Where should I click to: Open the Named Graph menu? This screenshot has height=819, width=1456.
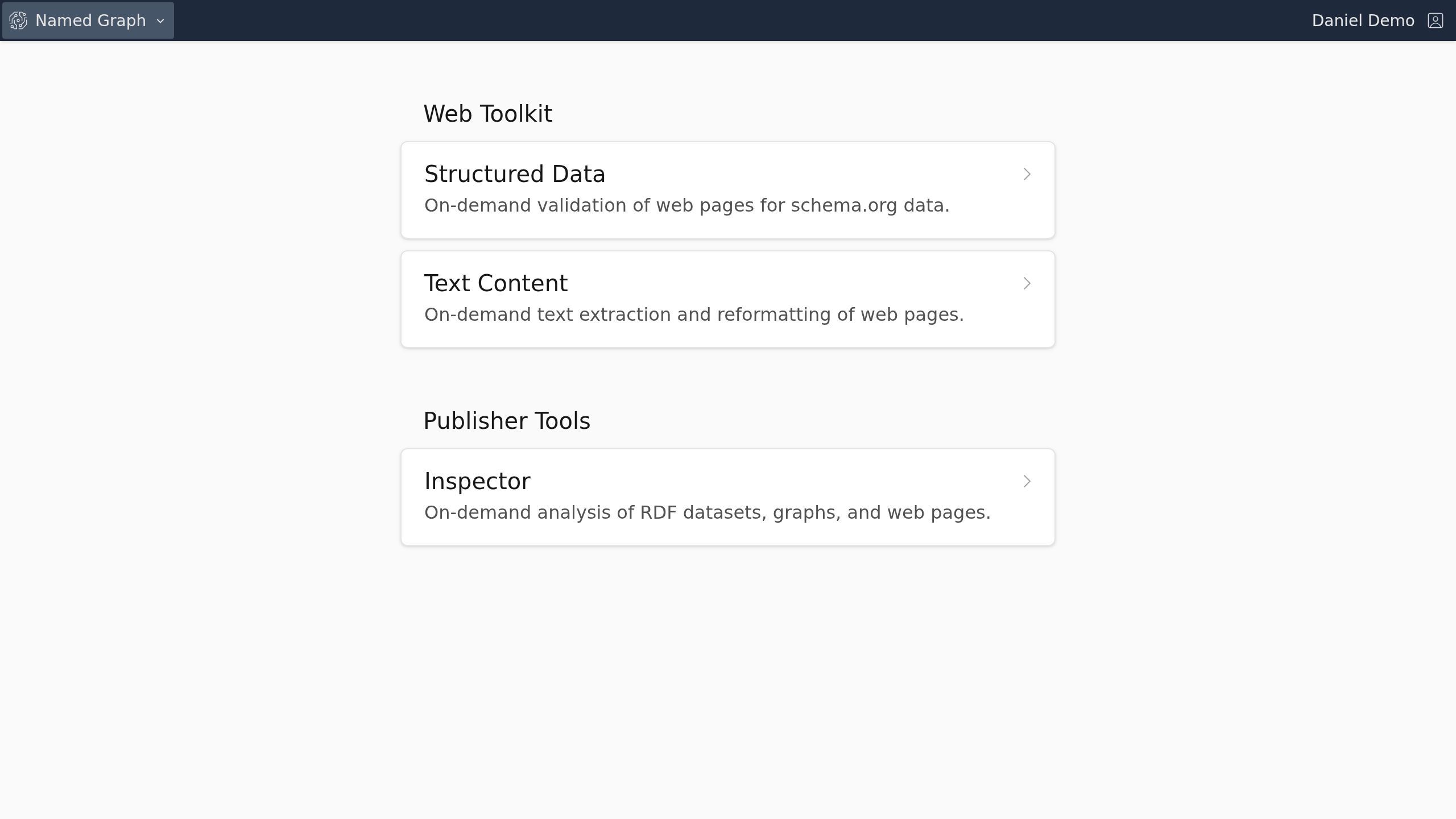pyautogui.click(x=90, y=20)
